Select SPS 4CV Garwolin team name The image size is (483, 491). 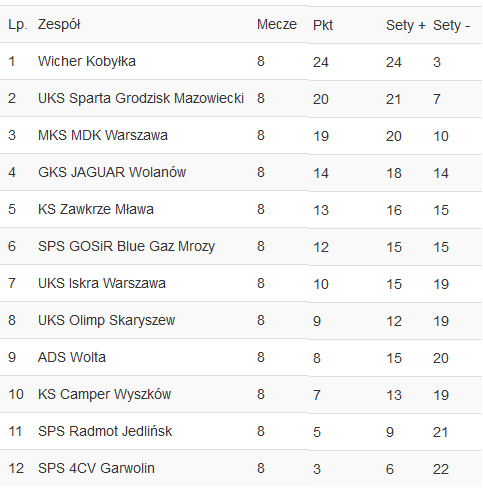(96, 468)
